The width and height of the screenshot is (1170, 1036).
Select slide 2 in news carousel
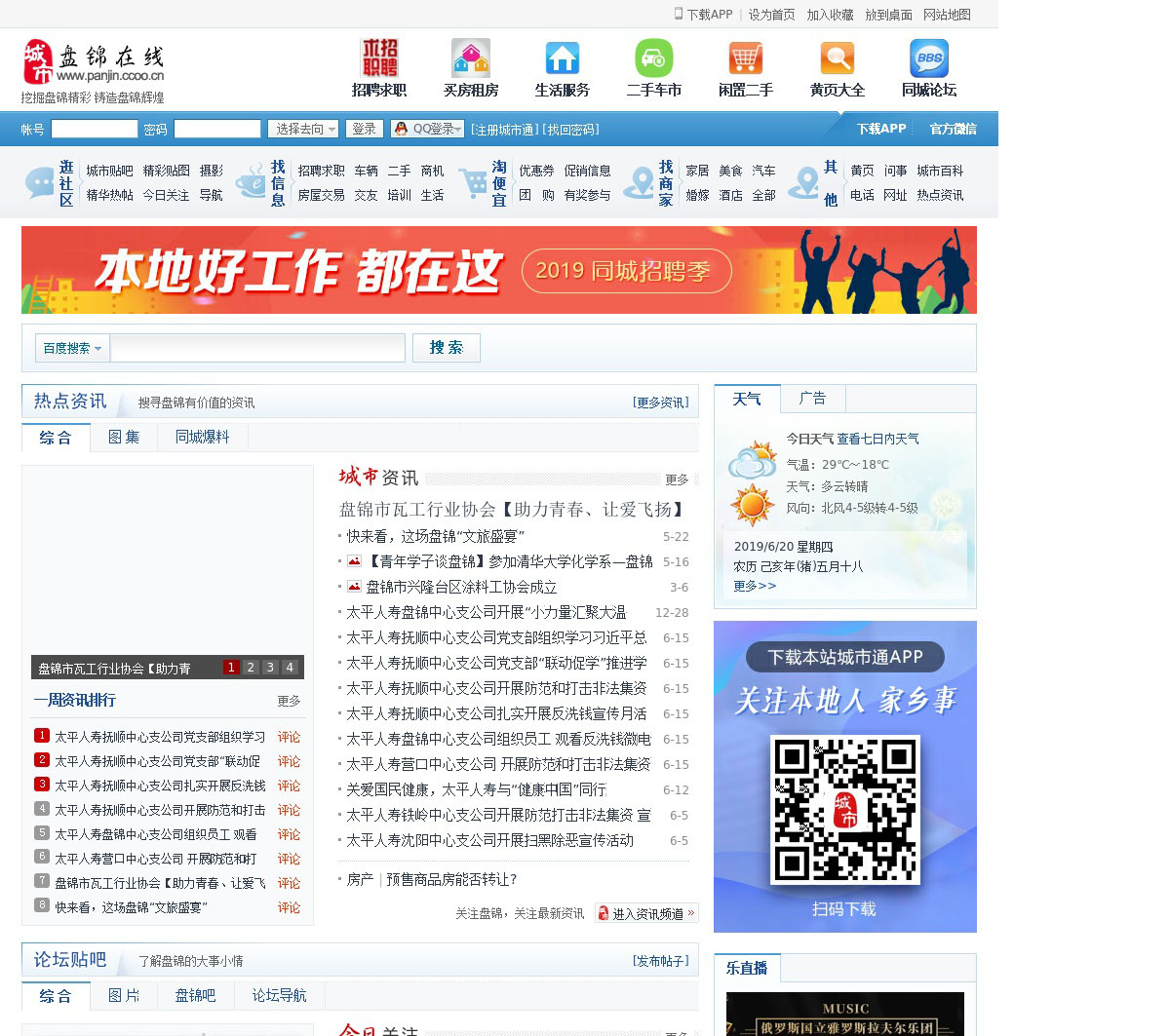(x=251, y=668)
